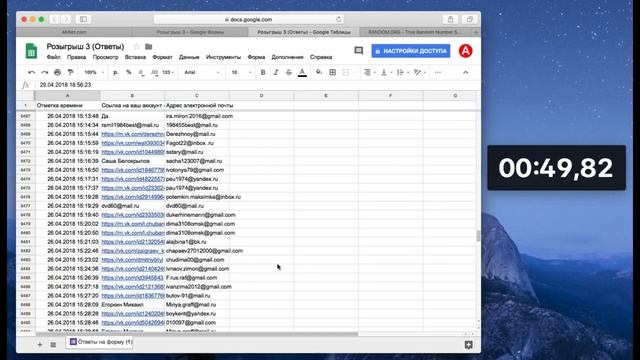The height and width of the screenshot is (360, 640).
Task: Select cell dvd60@mail.ru in column B
Action: 132,206
